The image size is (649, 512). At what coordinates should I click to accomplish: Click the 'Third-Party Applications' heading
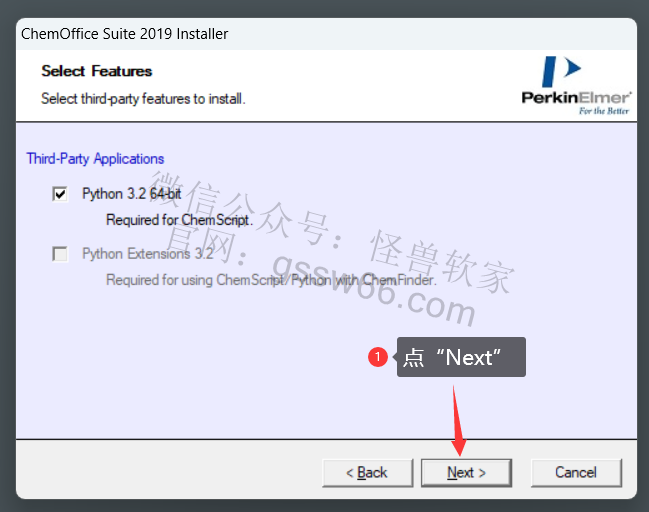(x=95, y=159)
